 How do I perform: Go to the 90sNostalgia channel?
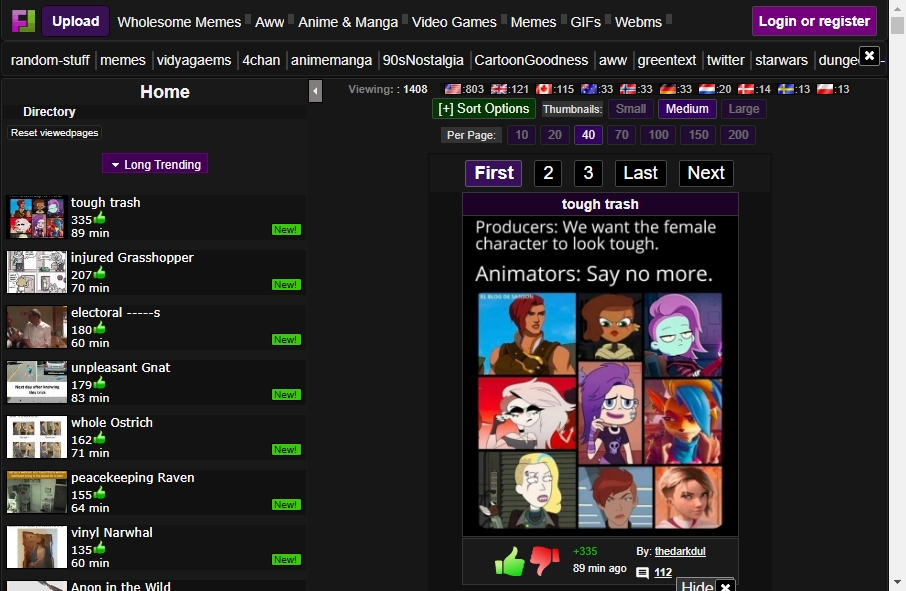423,60
